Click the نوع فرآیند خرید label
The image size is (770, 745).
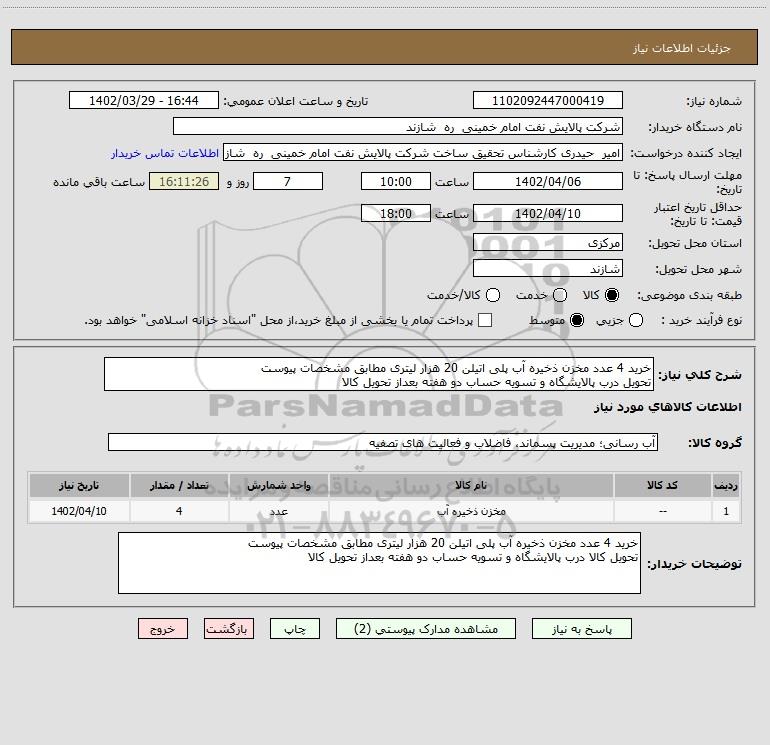click(x=701, y=320)
